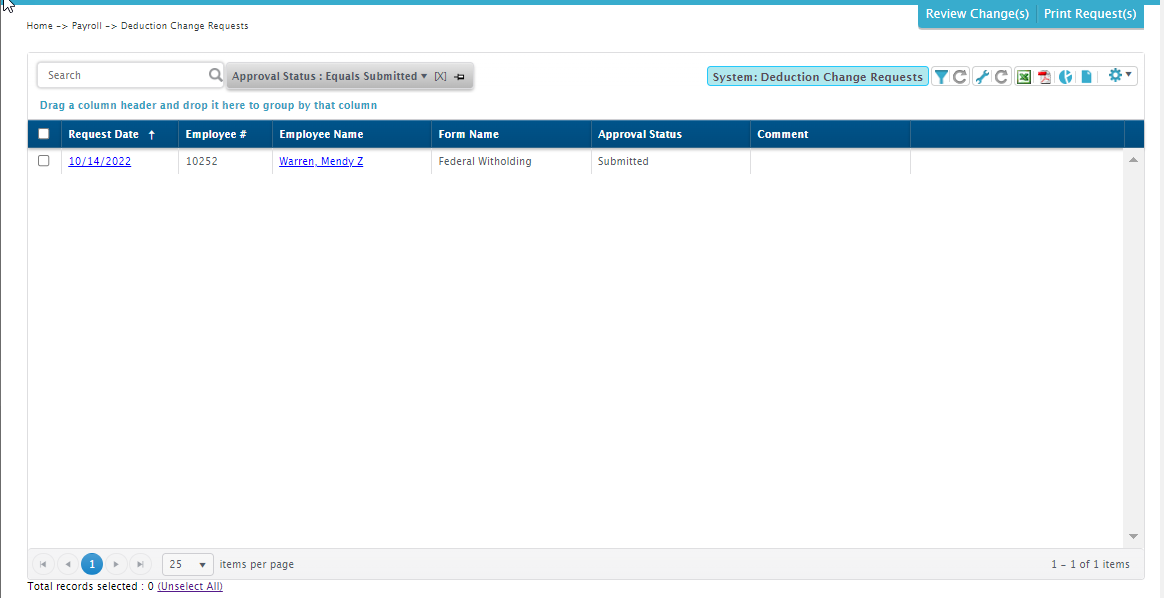Click the Review Change(s) button
This screenshot has height=598, width=1164.
[x=977, y=14]
